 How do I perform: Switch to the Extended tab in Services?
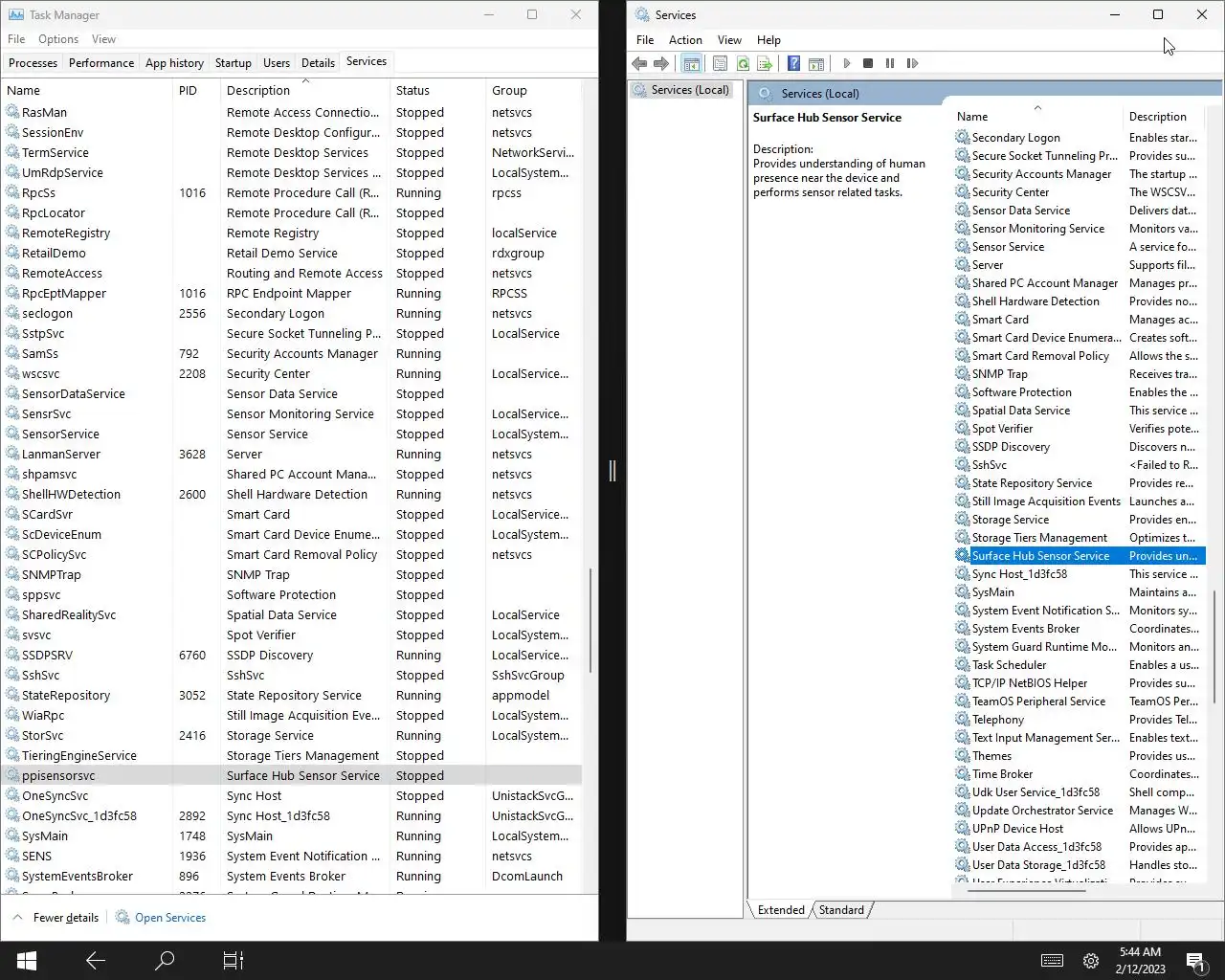pos(781,910)
